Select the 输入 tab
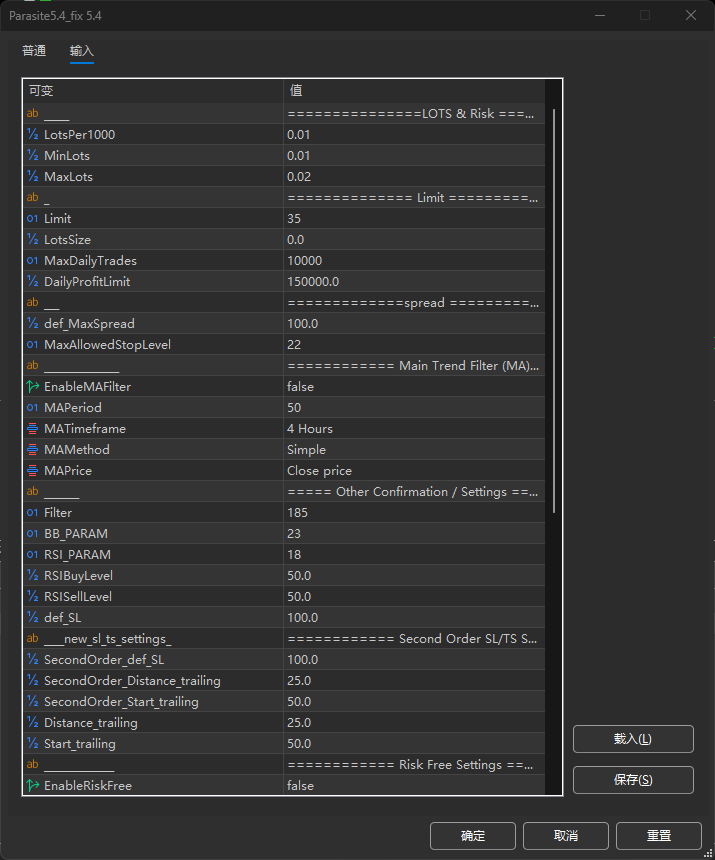Screen dimensions: 715x860 [x=82, y=51]
